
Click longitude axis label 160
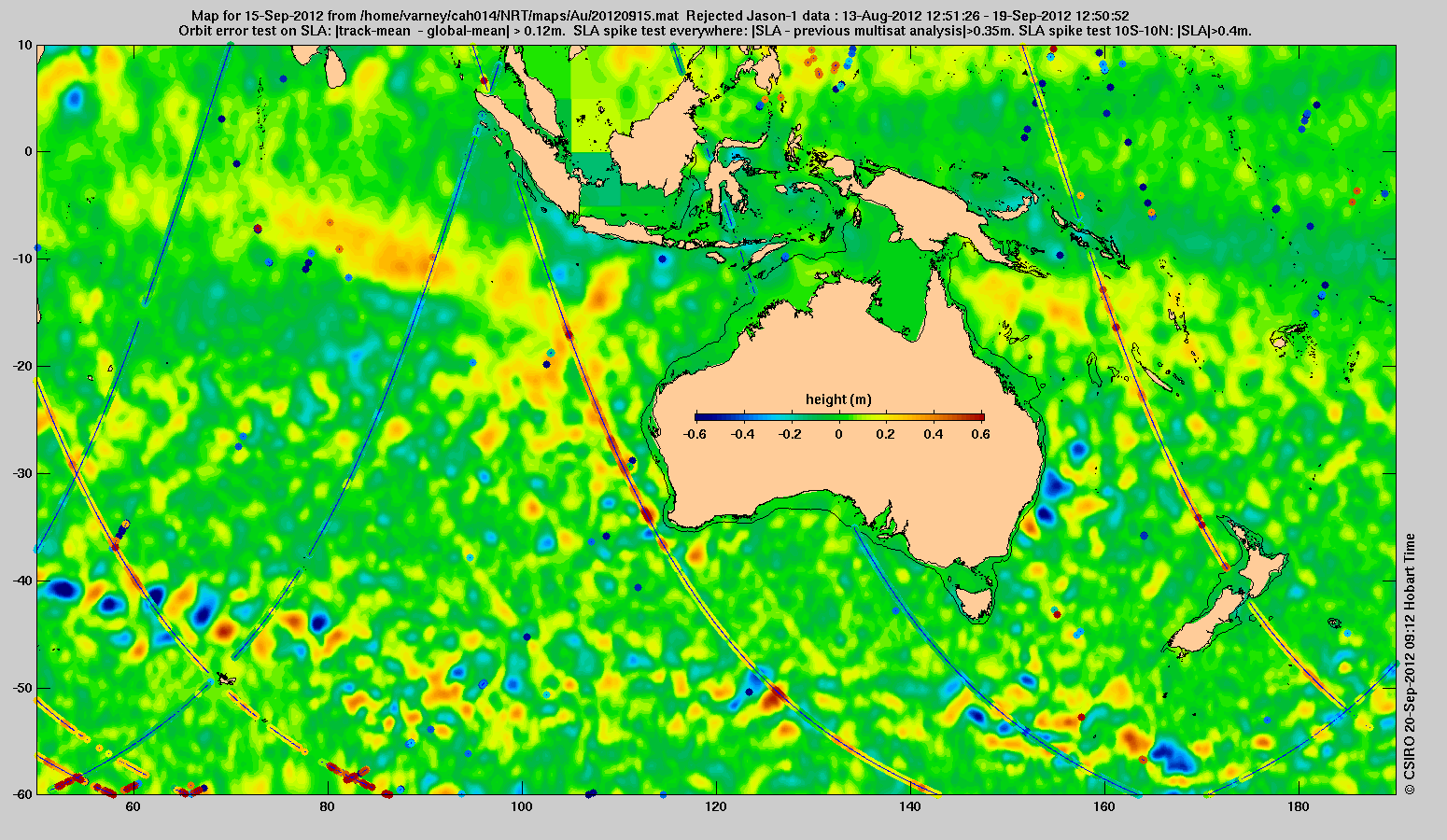click(1104, 806)
